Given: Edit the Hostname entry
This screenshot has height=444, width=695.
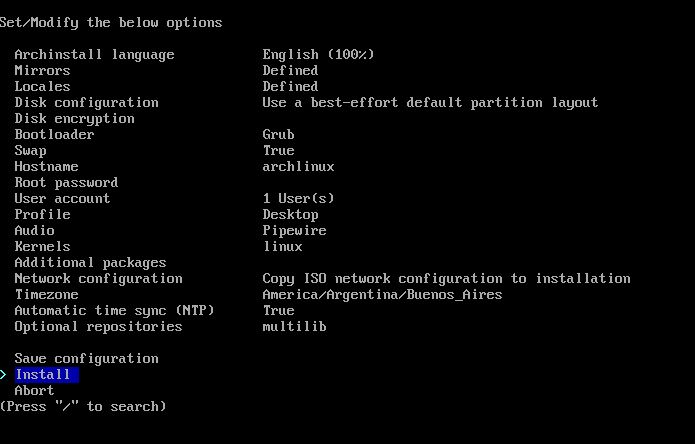Looking at the screenshot, I should [x=47, y=167].
